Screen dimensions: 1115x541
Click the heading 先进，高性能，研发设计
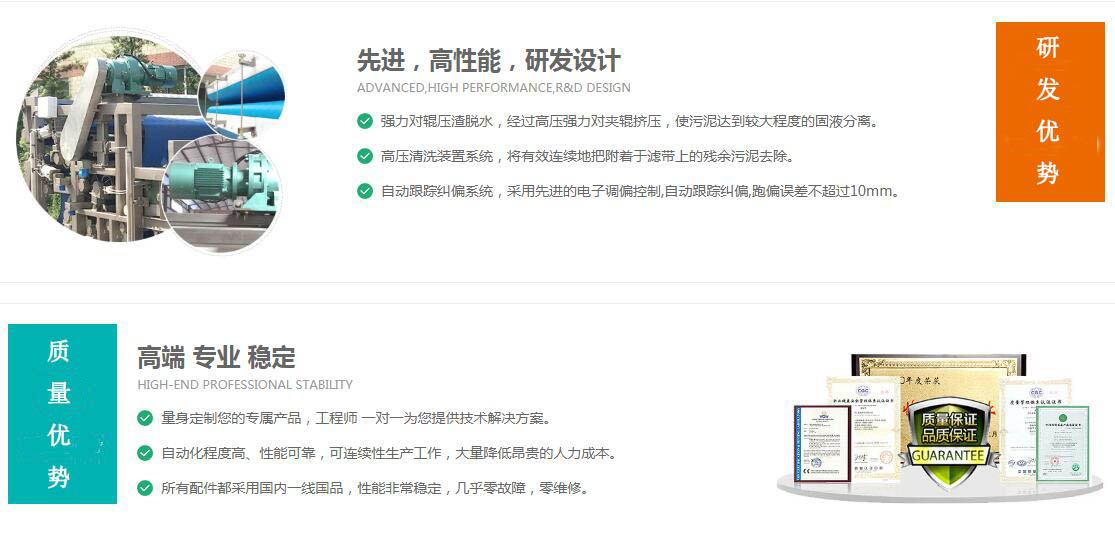[x=488, y=60]
